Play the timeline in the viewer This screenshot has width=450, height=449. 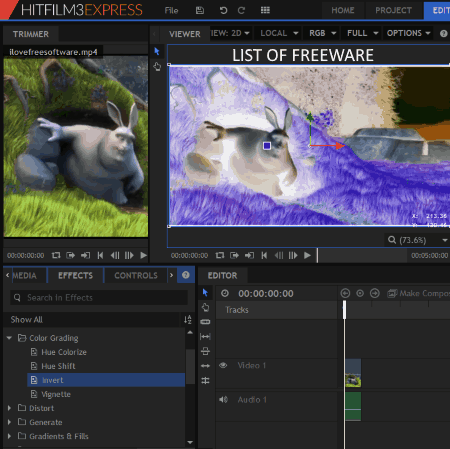pos(307,255)
